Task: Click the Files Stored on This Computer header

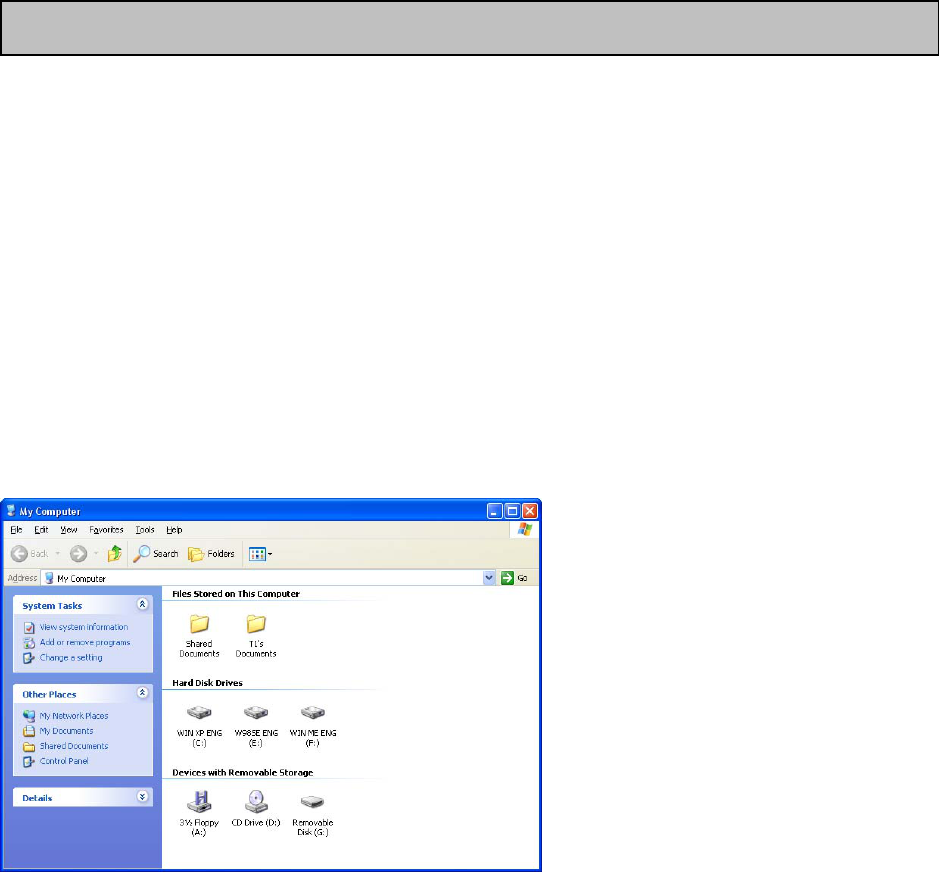Action: tap(236, 594)
